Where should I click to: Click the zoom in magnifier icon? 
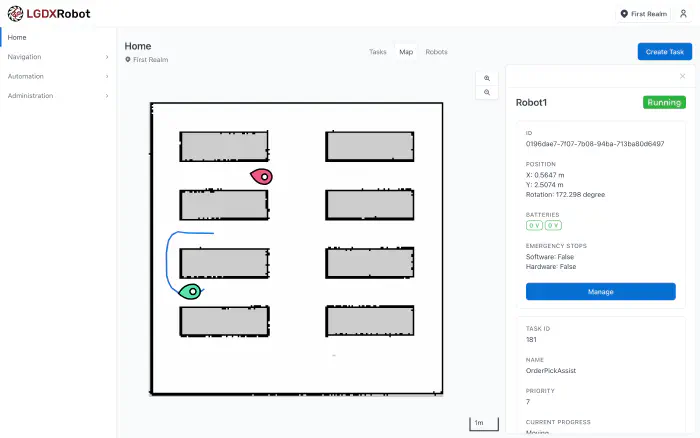pyautogui.click(x=487, y=78)
